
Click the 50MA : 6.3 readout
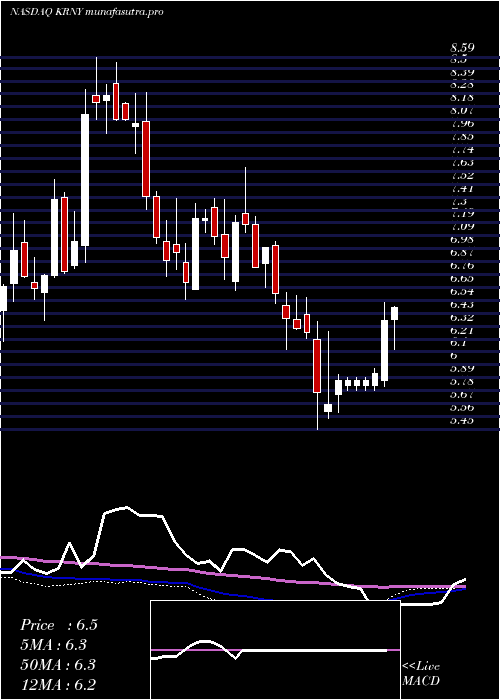pyautogui.click(x=58, y=665)
